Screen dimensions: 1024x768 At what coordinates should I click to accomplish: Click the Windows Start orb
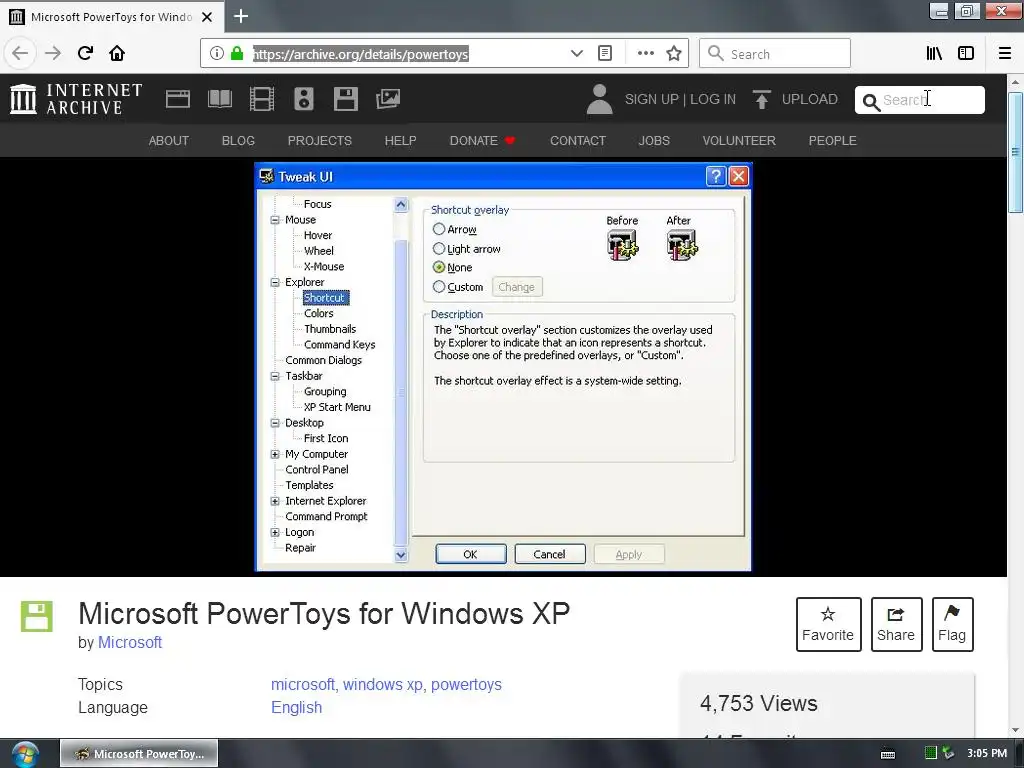point(25,754)
